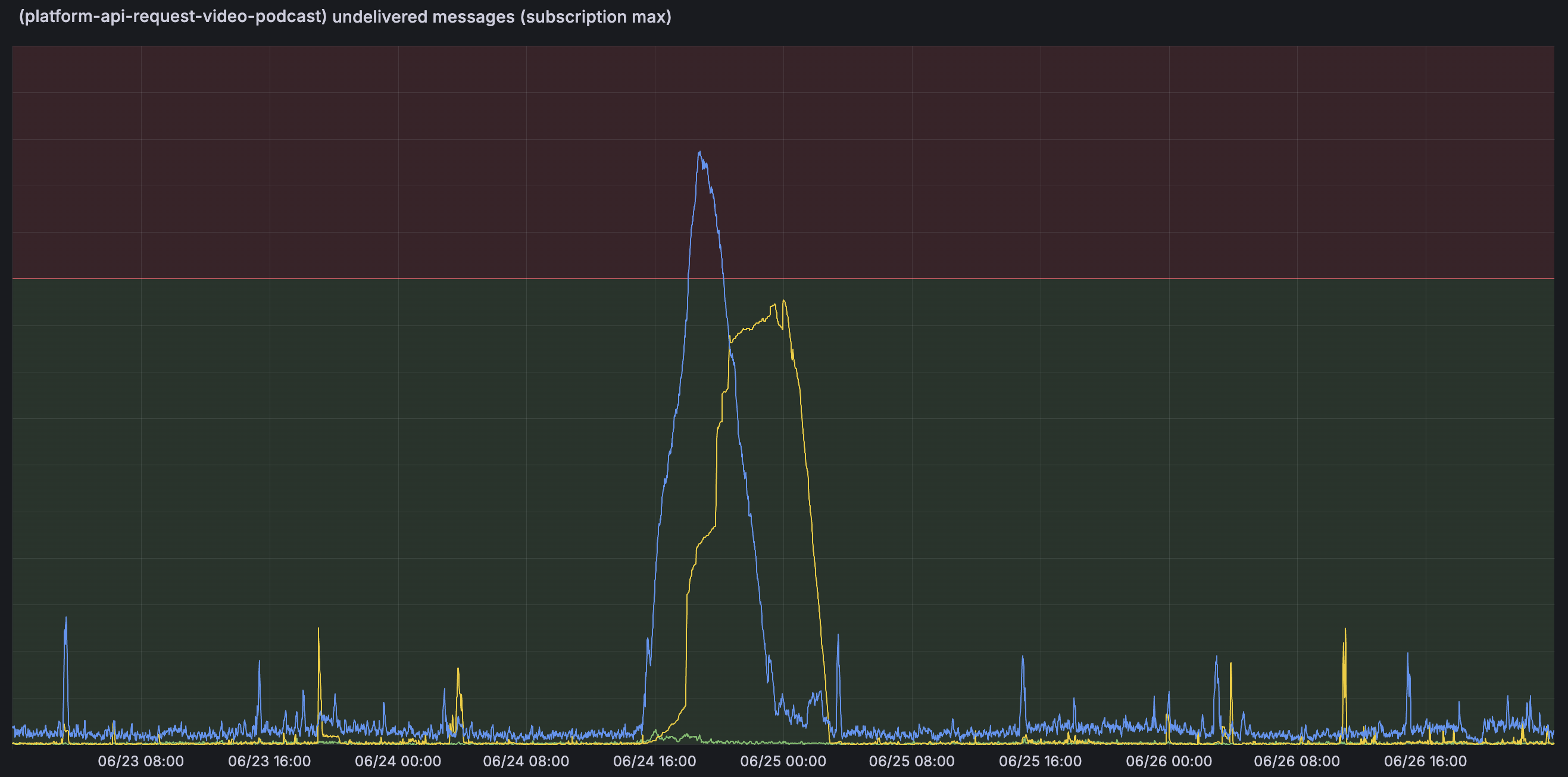Screen dimensions: 1568x777
Task: Click the 06/26 00:00 time axis label
Action: (1169, 761)
